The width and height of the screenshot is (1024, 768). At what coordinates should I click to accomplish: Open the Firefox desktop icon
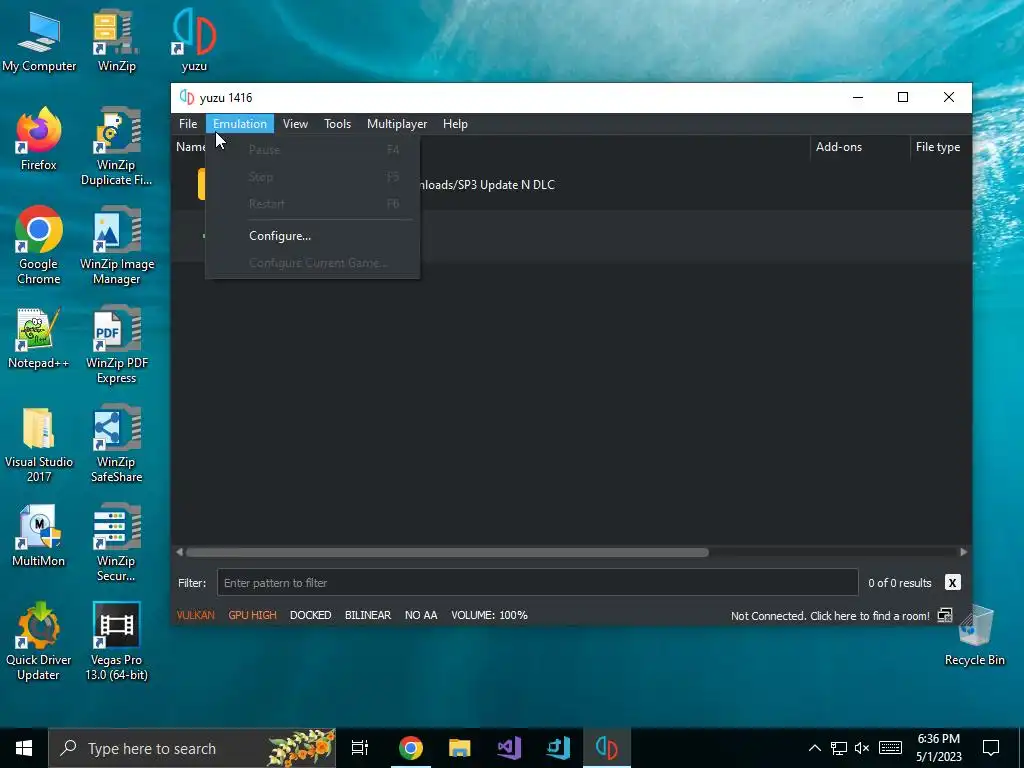coord(39,138)
